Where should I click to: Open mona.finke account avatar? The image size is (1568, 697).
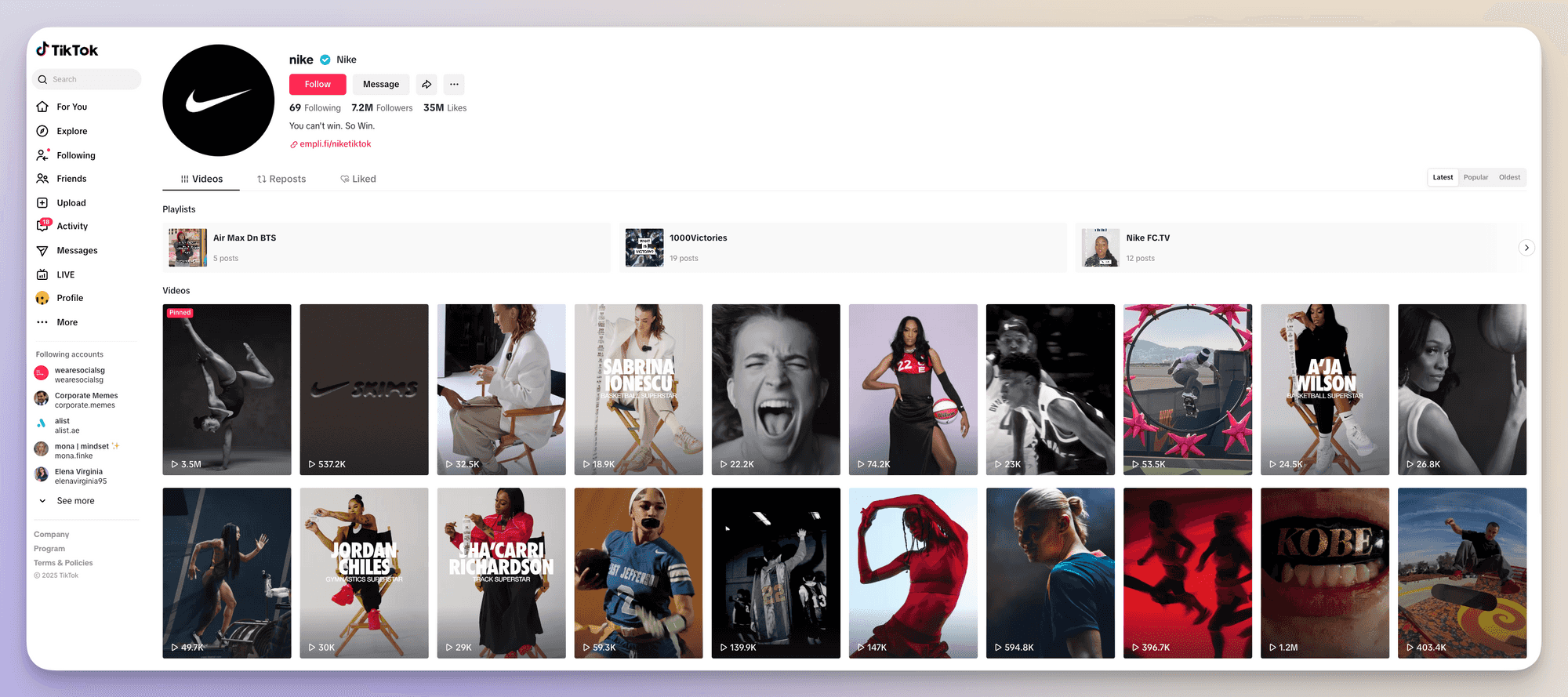42,448
